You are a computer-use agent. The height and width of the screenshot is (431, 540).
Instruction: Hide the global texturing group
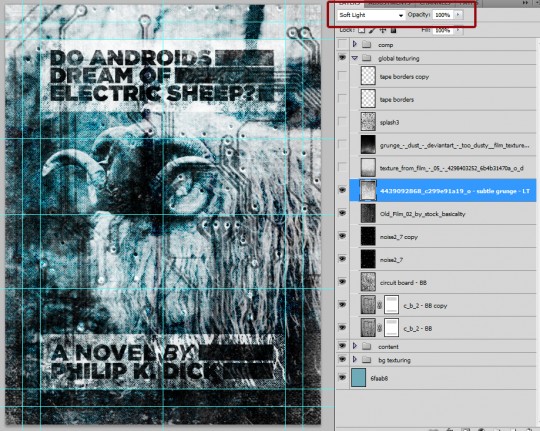342,58
